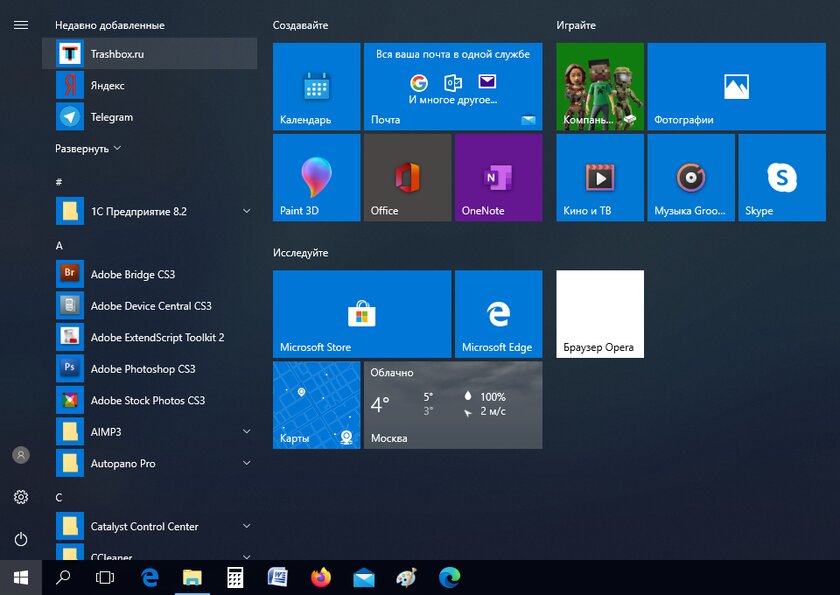Open the user account icon

21,455
